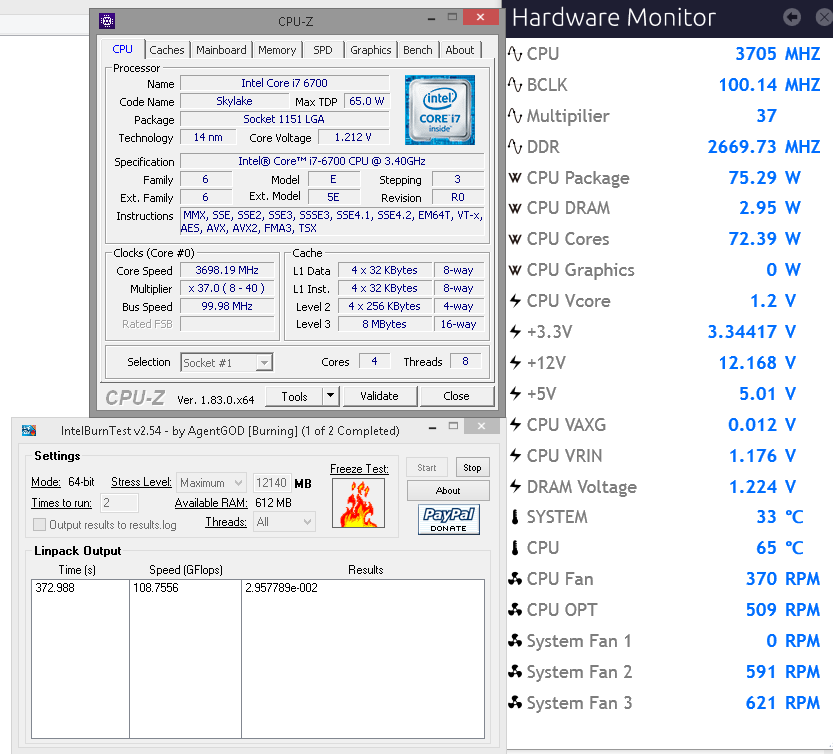Click the Multiplier x 37.0 value in CPU-Z
The width and height of the screenshot is (833, 754).
coord(227,288)
